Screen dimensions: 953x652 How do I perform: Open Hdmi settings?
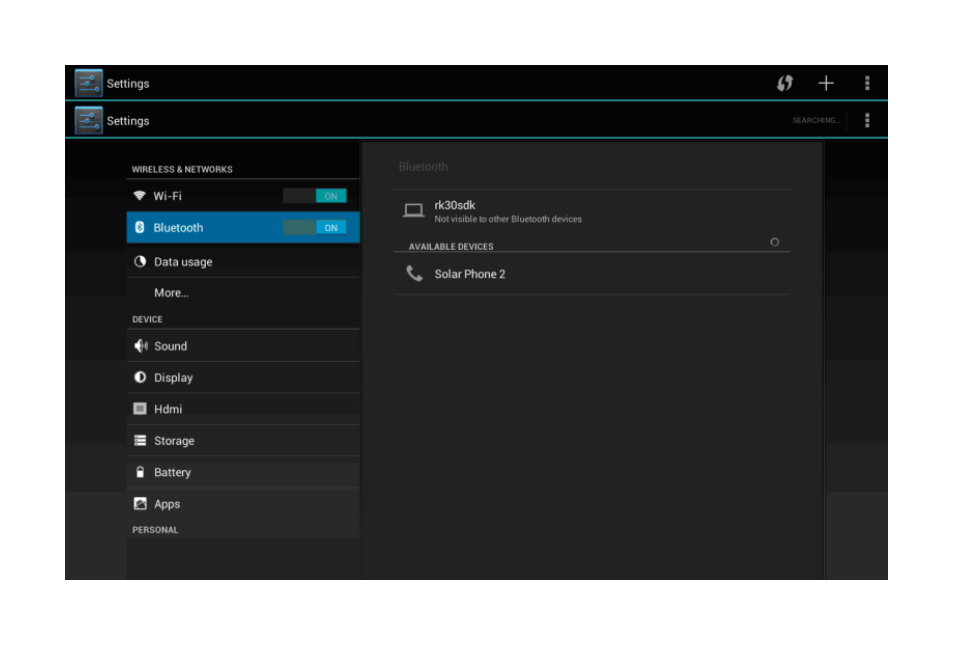[243, 409]
